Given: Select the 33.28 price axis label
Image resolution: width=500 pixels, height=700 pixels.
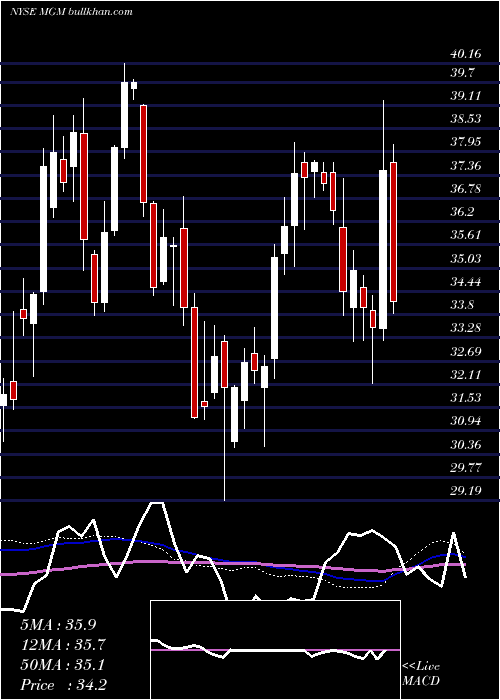Looking at the screenshot, I should [x=466, y=328].
